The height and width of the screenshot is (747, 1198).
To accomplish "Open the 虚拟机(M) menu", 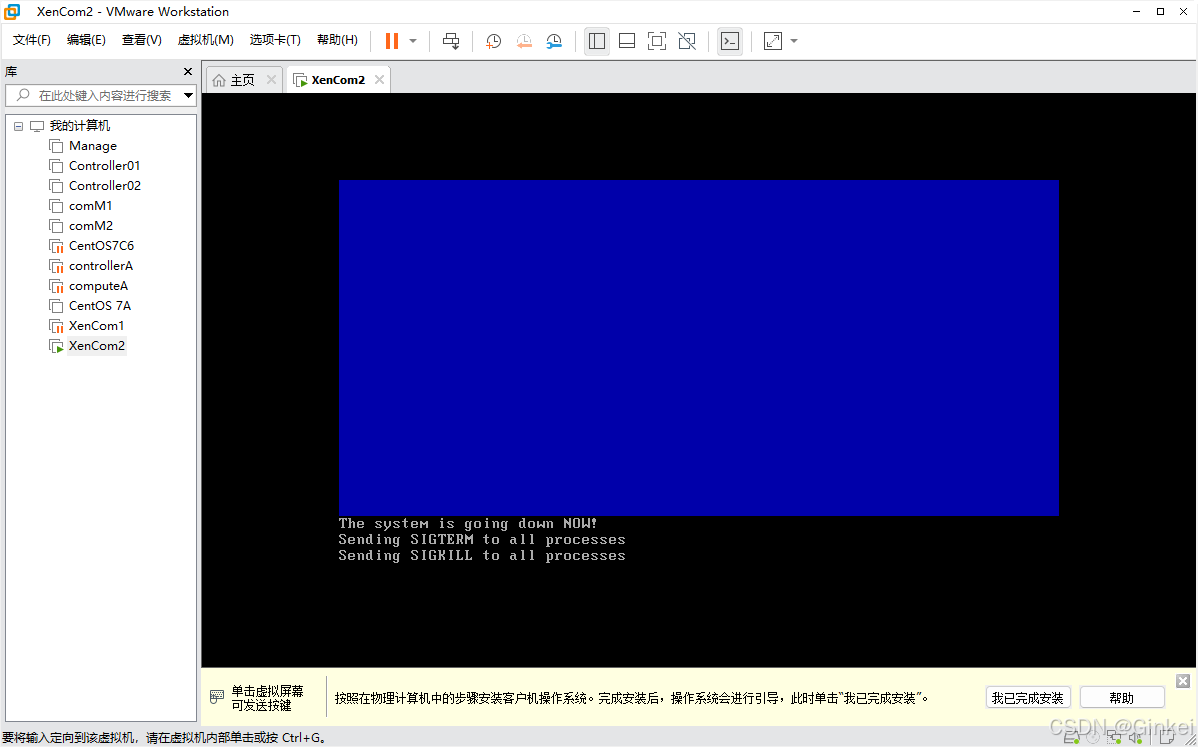I will pos(206,40).
